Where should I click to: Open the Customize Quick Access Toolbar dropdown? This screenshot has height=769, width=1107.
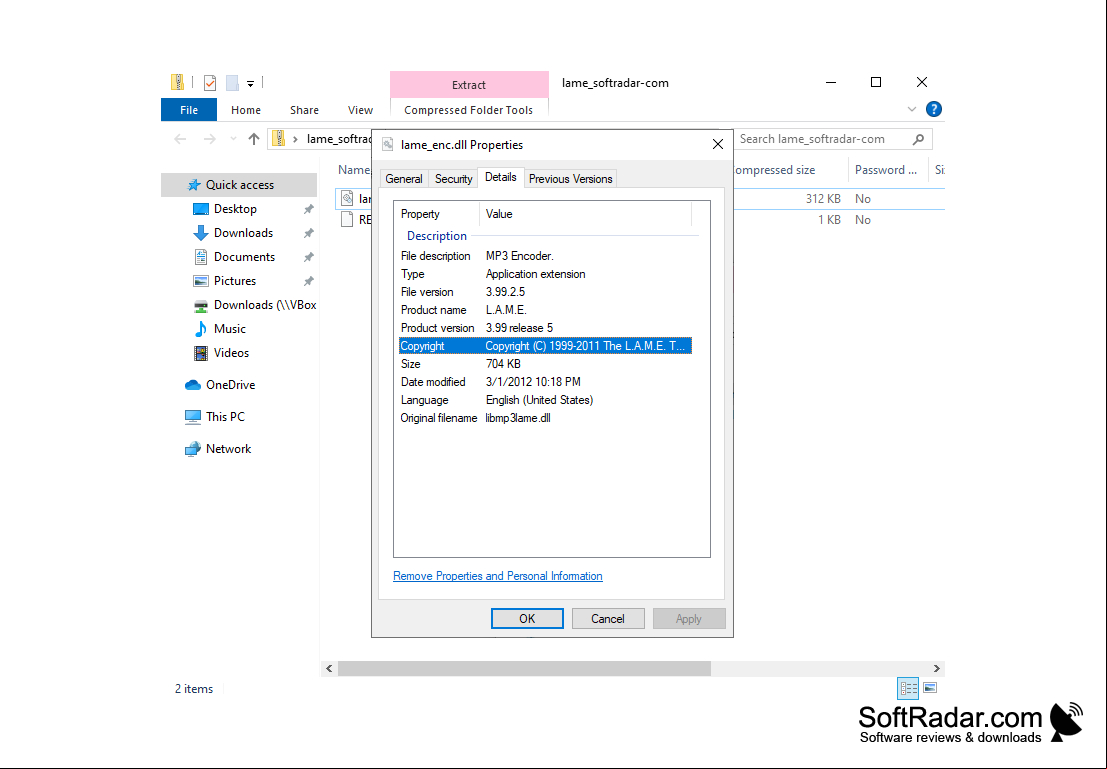point(251,83)
